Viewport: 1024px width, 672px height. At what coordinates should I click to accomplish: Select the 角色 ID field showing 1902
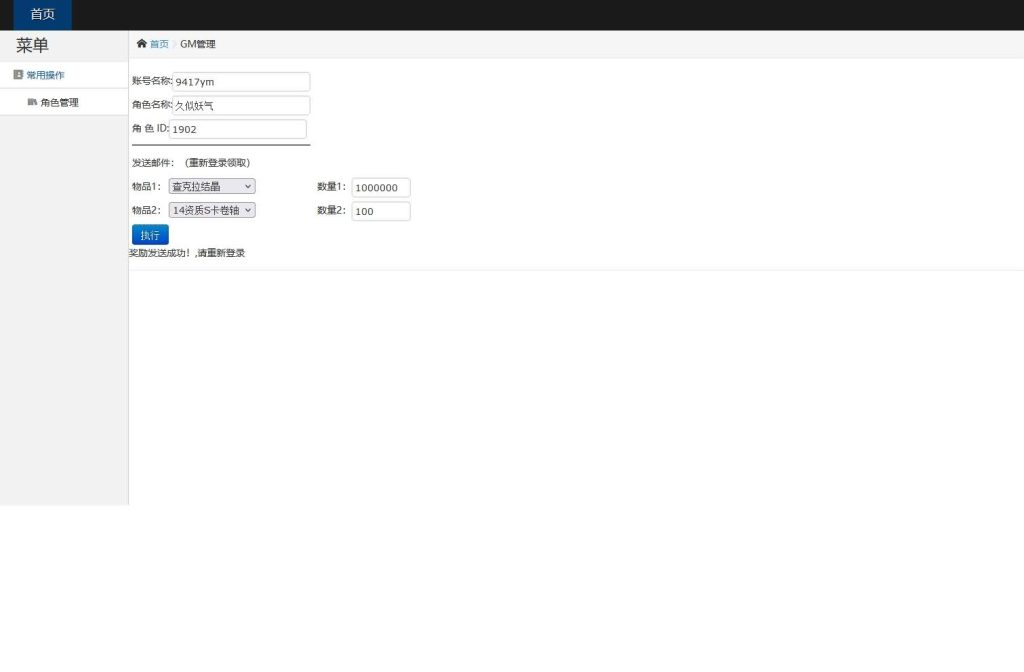point(238,129)
